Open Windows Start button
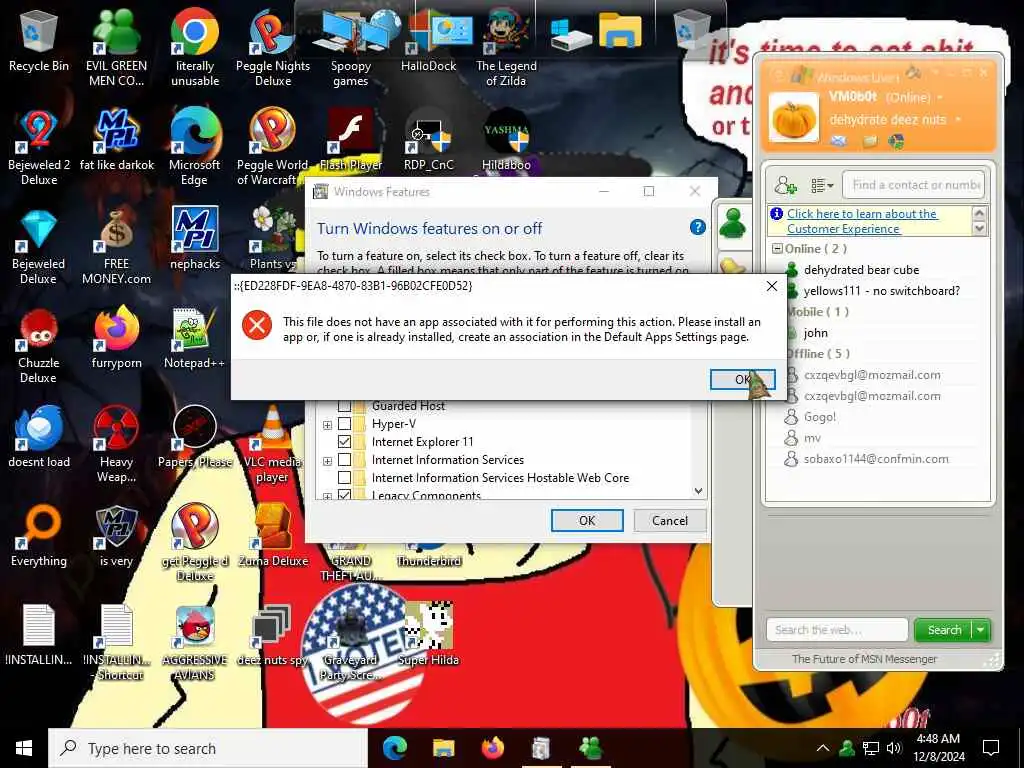The image size is (1024, 768). coord(24,748)
